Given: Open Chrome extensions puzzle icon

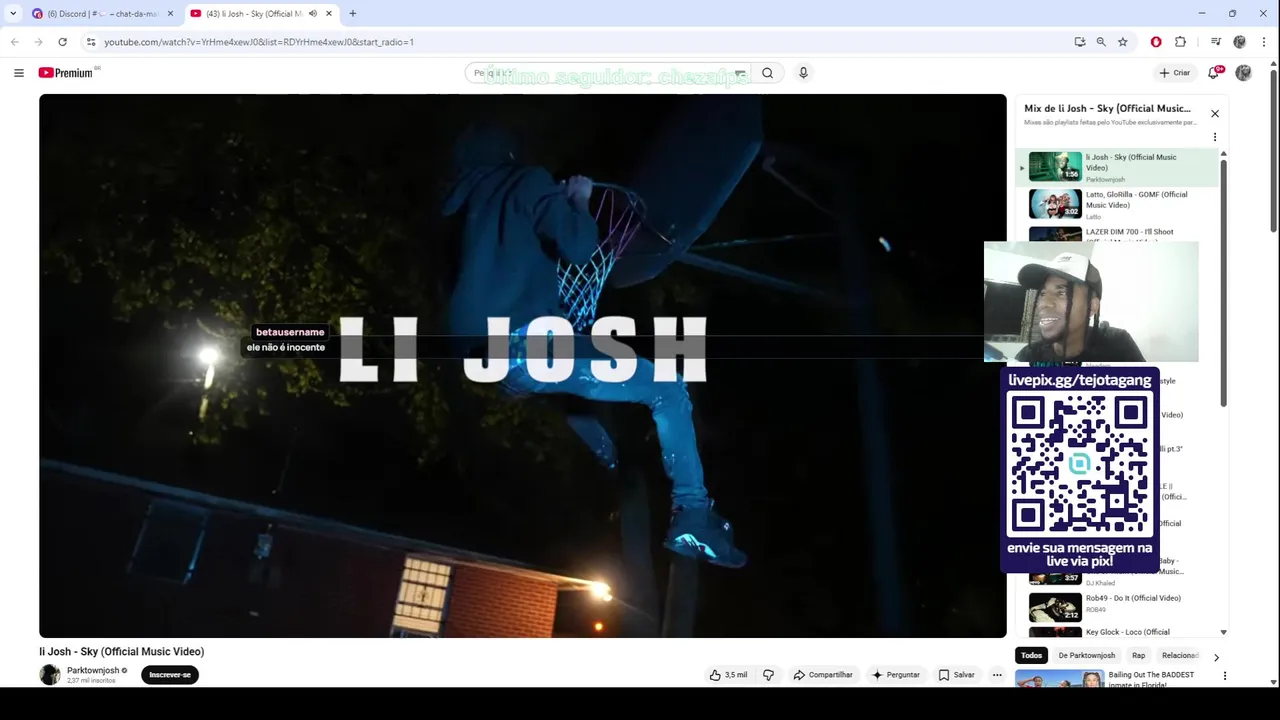Looking at the screenshot, I should click(x=1180, y=42).
